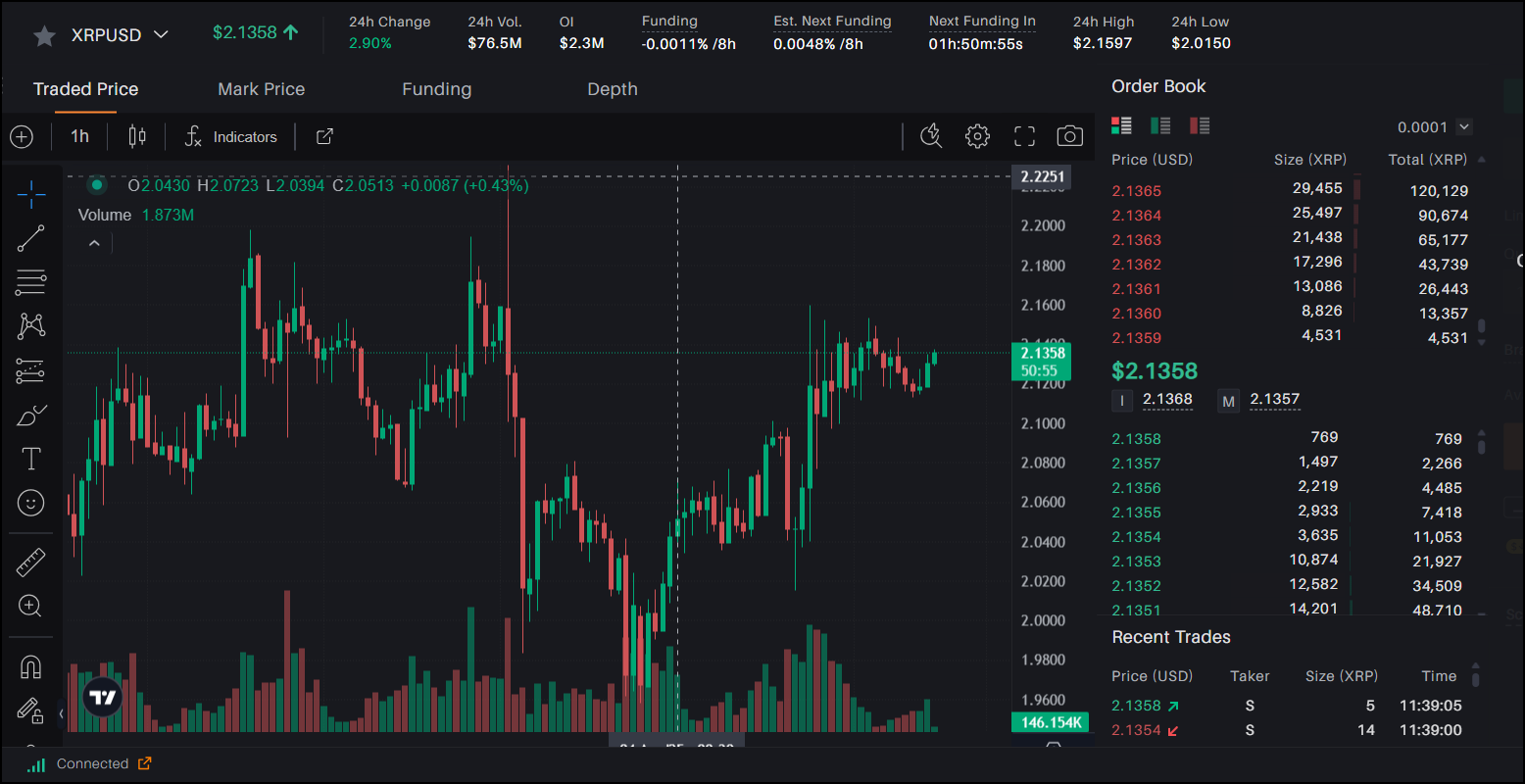Select the Crosshair cursor tool
Viewport: 1525px width, 784px height.
click(x=30, y=194)
